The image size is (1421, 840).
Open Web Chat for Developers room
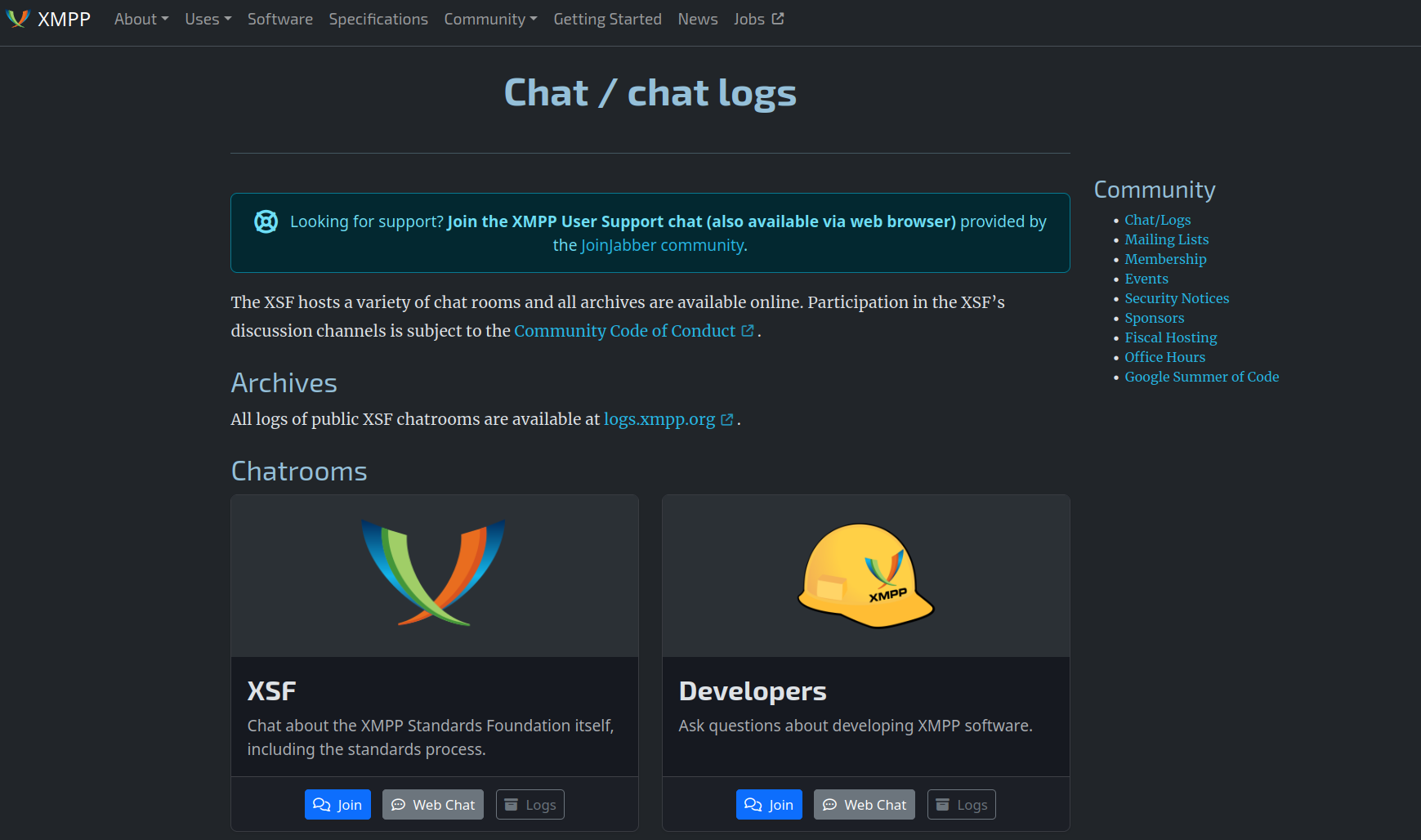click(x=865, y=805)
